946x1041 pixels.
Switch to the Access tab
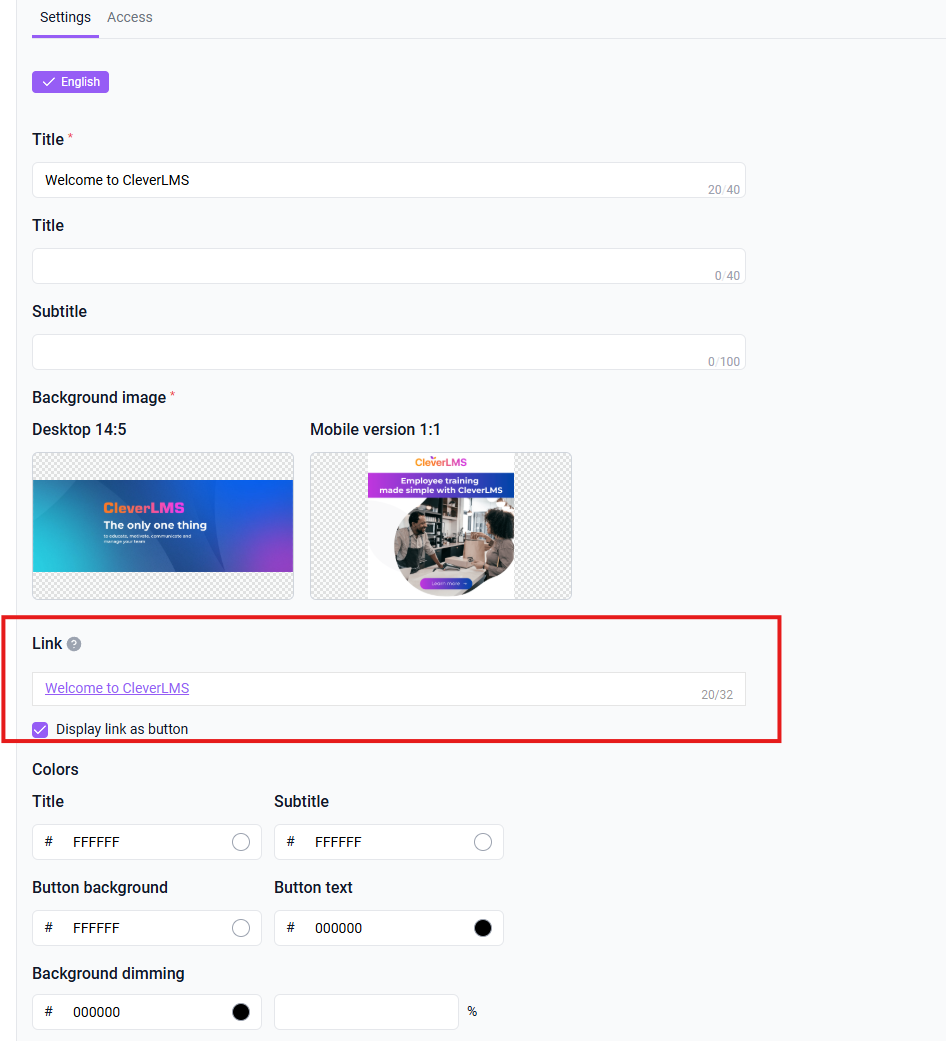(130, 17)
